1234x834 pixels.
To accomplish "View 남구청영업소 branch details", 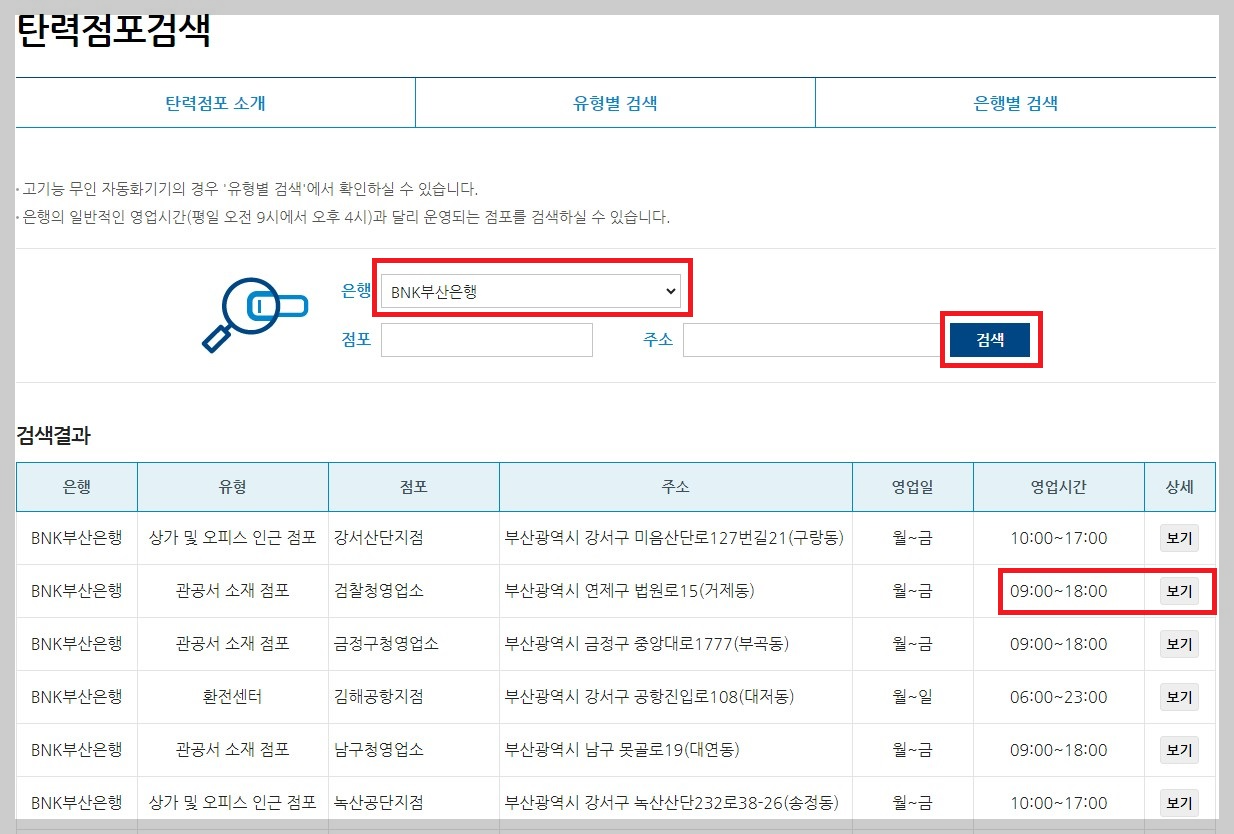I will click(1179, 749).
